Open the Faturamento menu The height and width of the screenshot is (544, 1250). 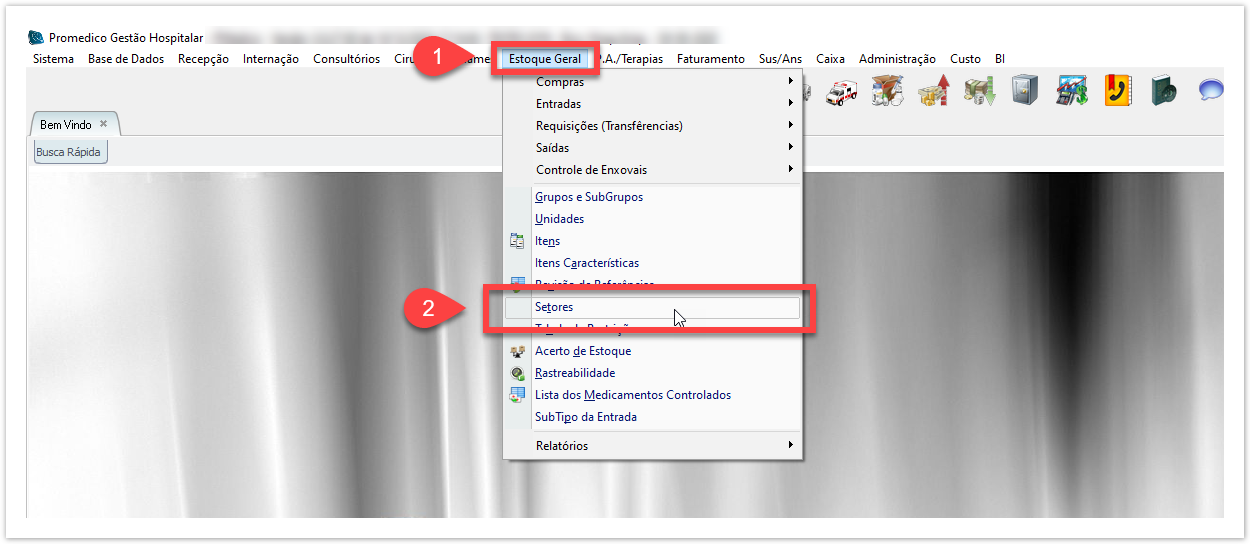pos(710,59)
